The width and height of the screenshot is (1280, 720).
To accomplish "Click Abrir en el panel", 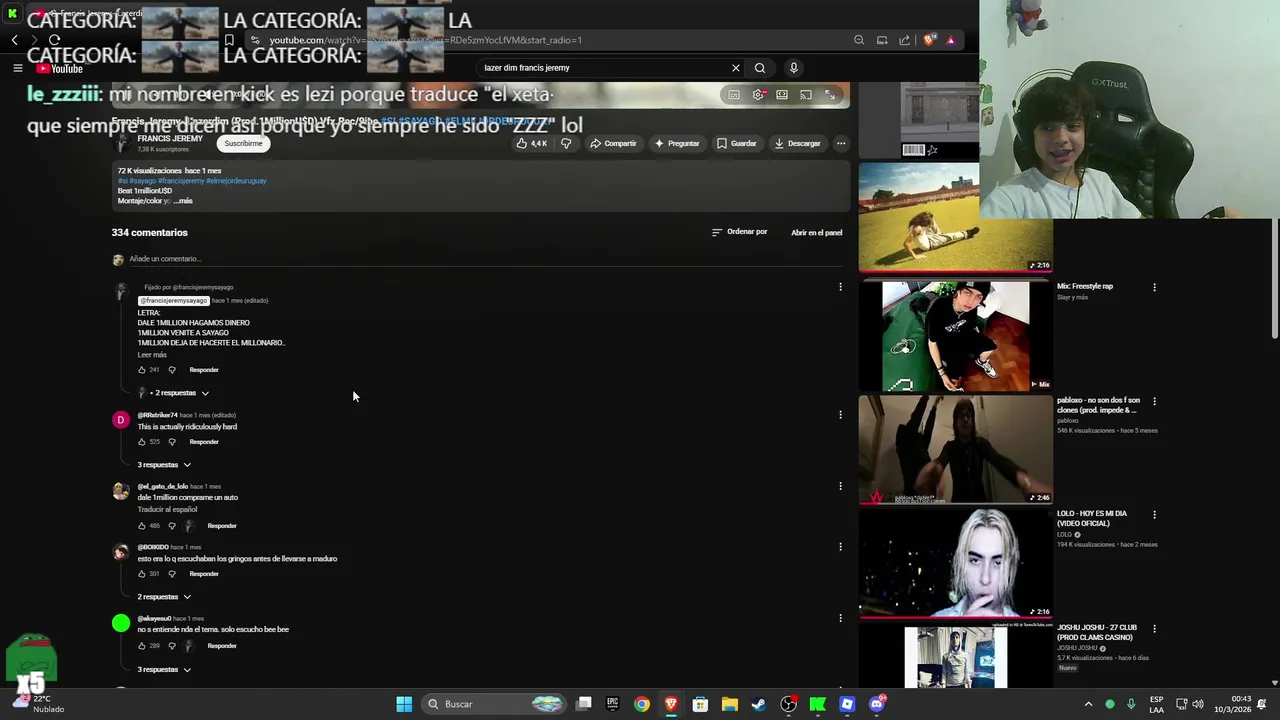I will pos(816,233).
